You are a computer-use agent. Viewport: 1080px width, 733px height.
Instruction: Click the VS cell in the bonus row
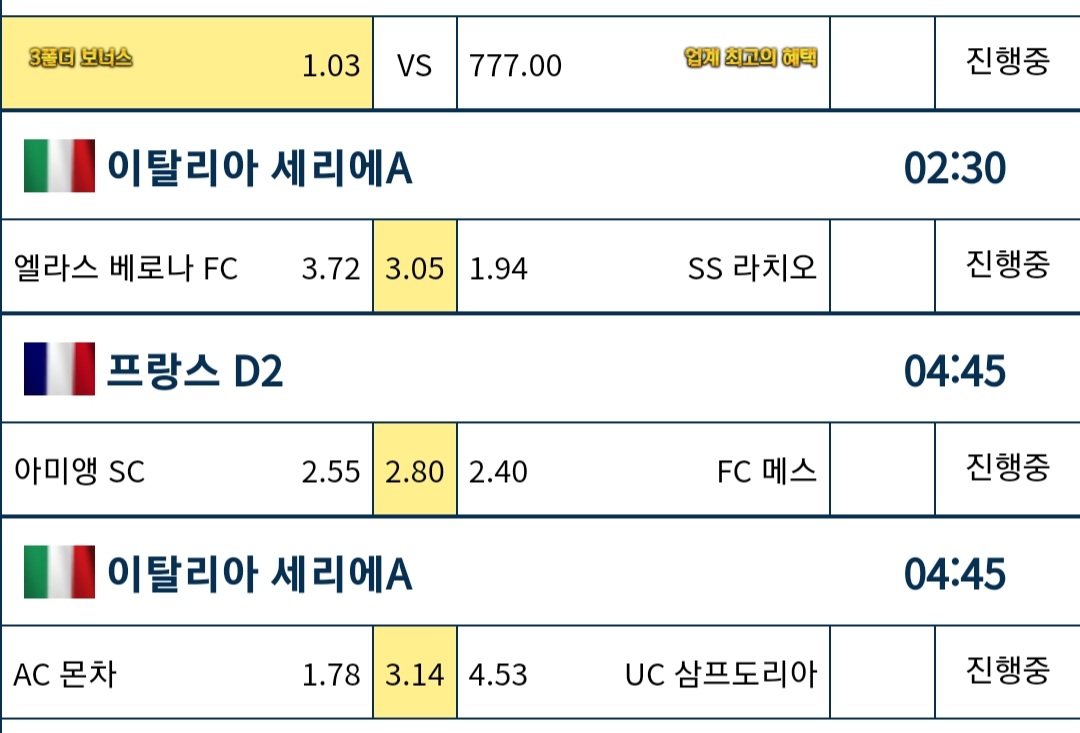[x=415, y=63]
